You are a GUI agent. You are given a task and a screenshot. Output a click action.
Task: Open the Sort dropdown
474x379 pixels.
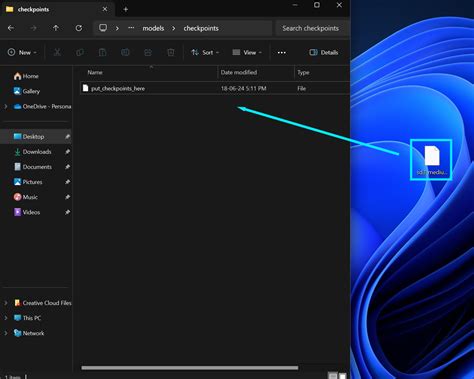click(x=205, y=52)
